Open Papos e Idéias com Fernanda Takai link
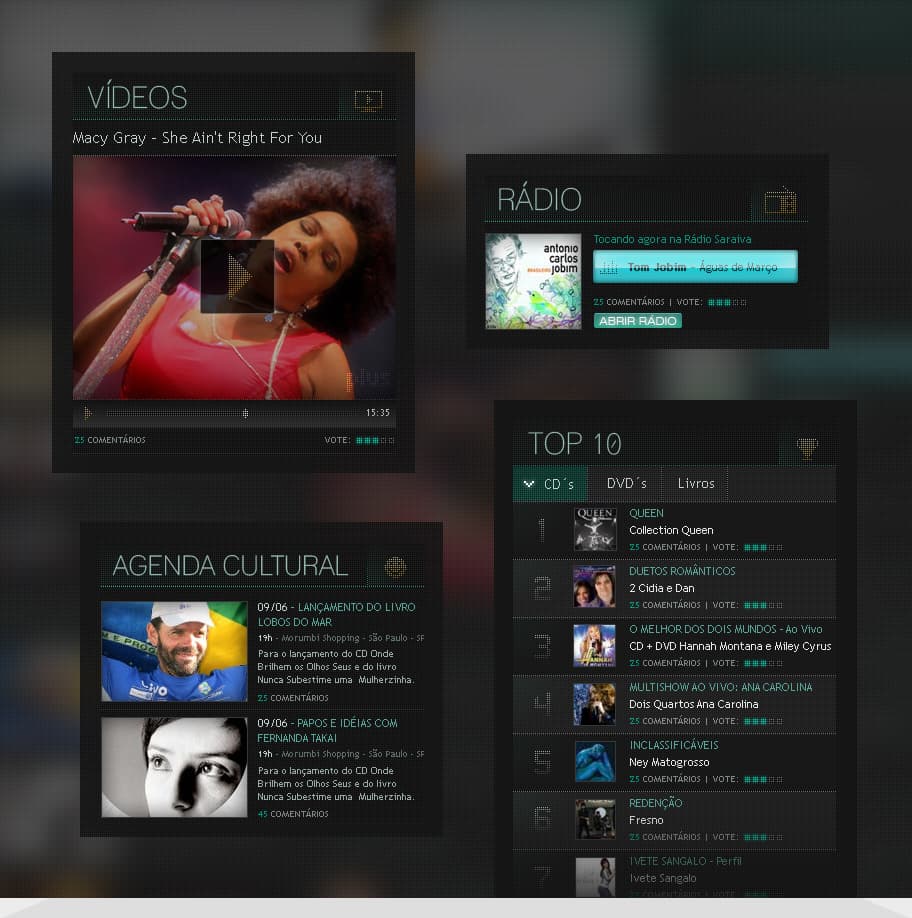The width and height of the screenshot is (912, 918). point(327,731)
